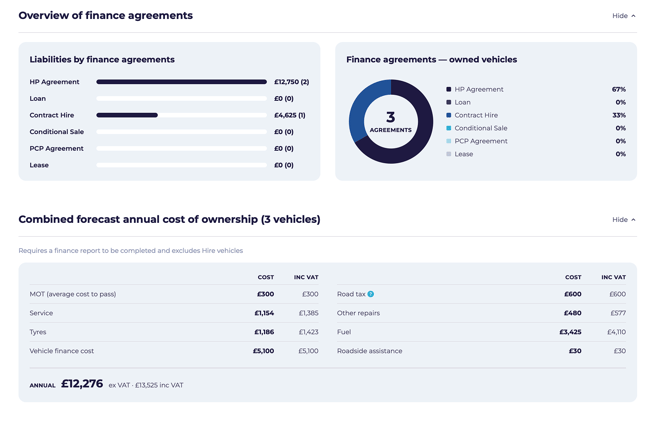Click the Fuel inc VAT £4,110 value

pyautogui.click(x=617, y=332)
